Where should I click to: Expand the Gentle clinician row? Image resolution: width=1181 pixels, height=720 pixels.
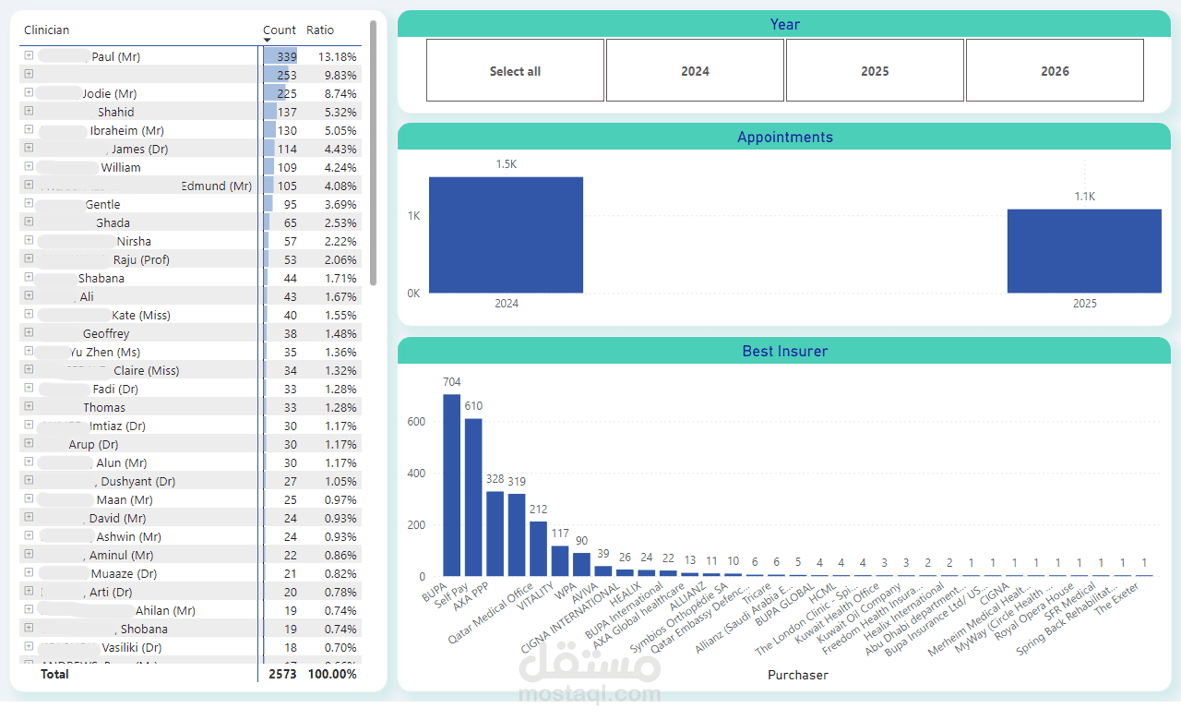[29, 203]
